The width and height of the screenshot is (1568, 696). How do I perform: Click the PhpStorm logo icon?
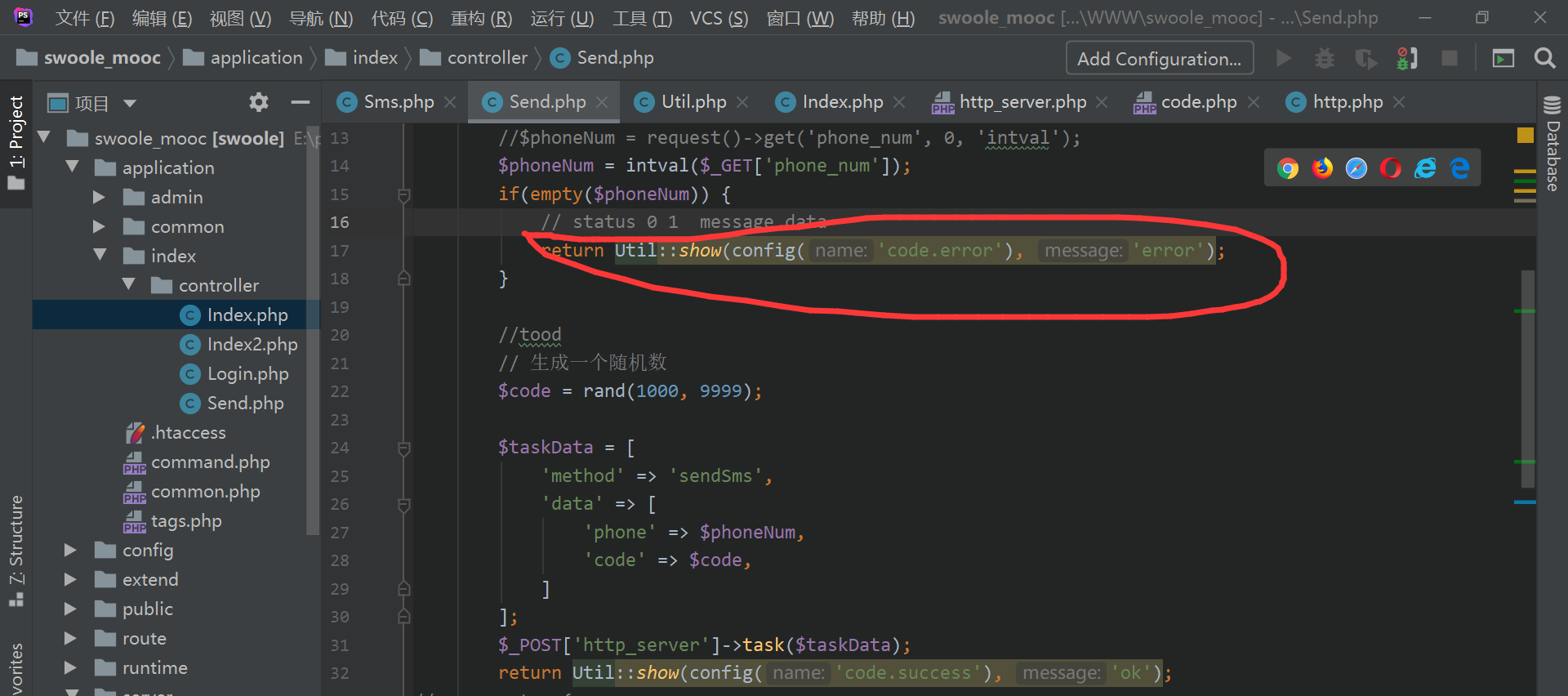[x=24, y=16]
